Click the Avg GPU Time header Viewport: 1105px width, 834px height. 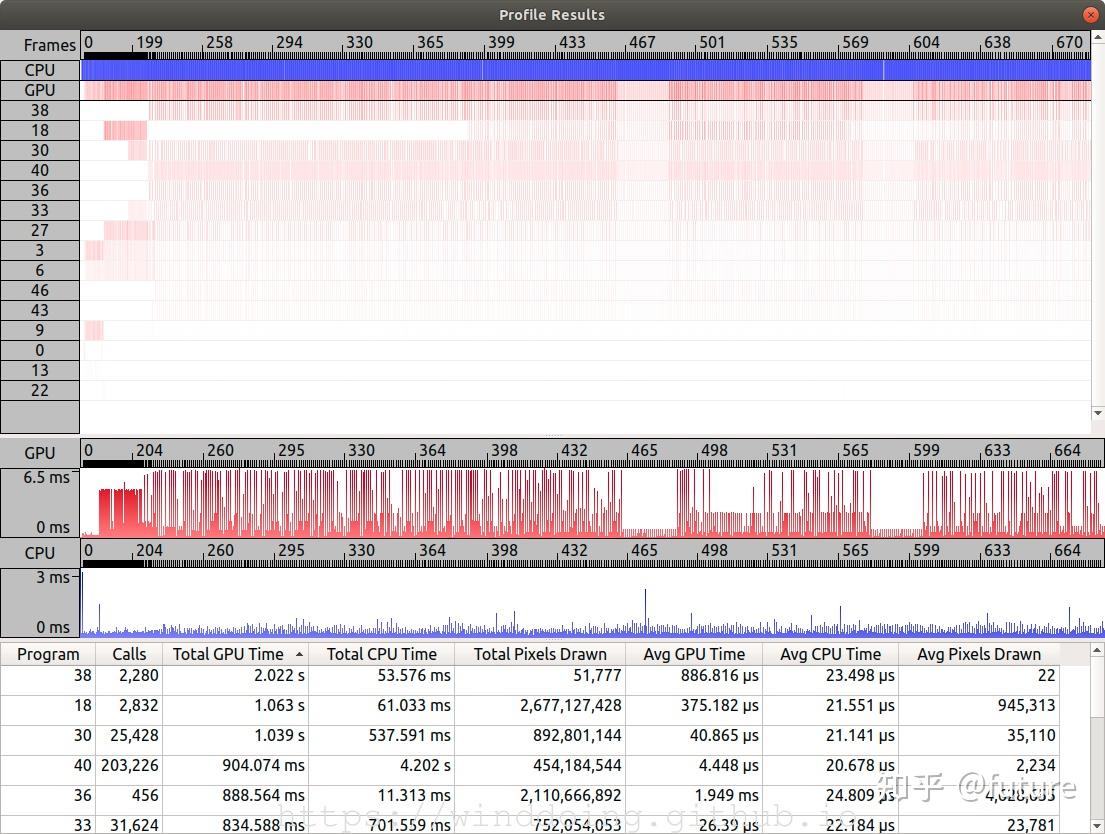tap(694, 654)
